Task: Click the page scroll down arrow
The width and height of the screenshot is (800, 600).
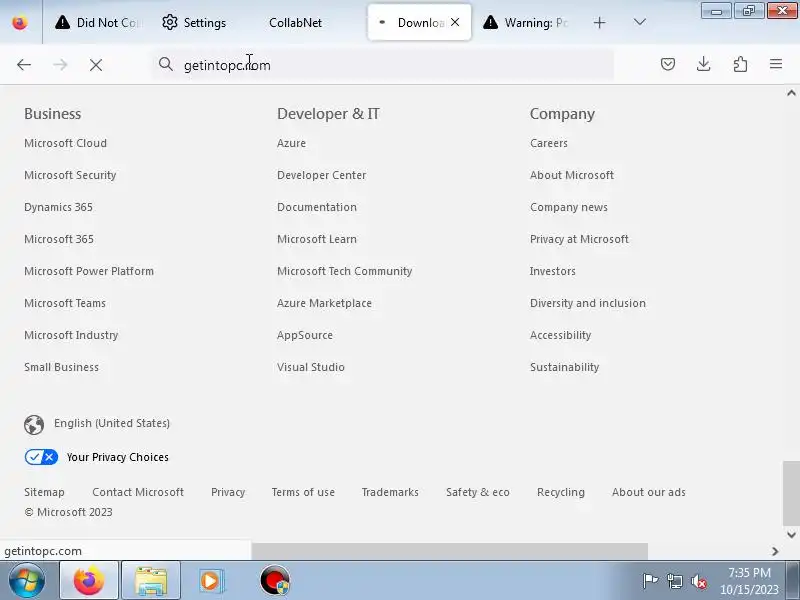Action: [791, 535]
